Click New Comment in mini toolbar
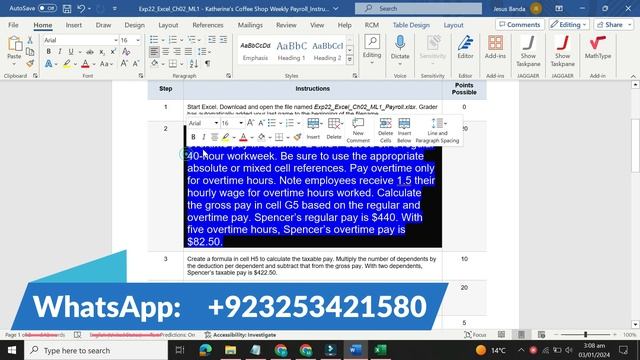 (358, 130)
